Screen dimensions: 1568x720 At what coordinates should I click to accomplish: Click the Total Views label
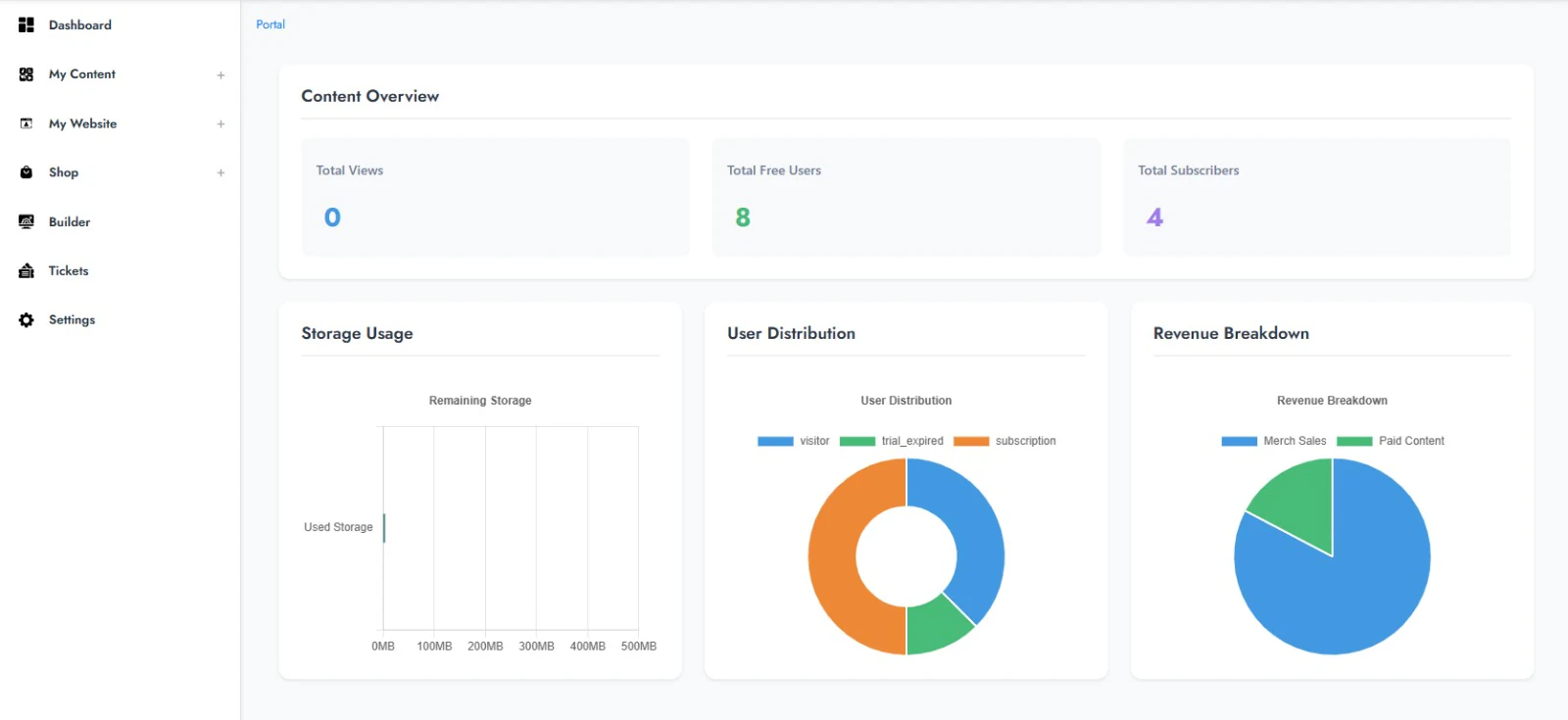[350, 170]
